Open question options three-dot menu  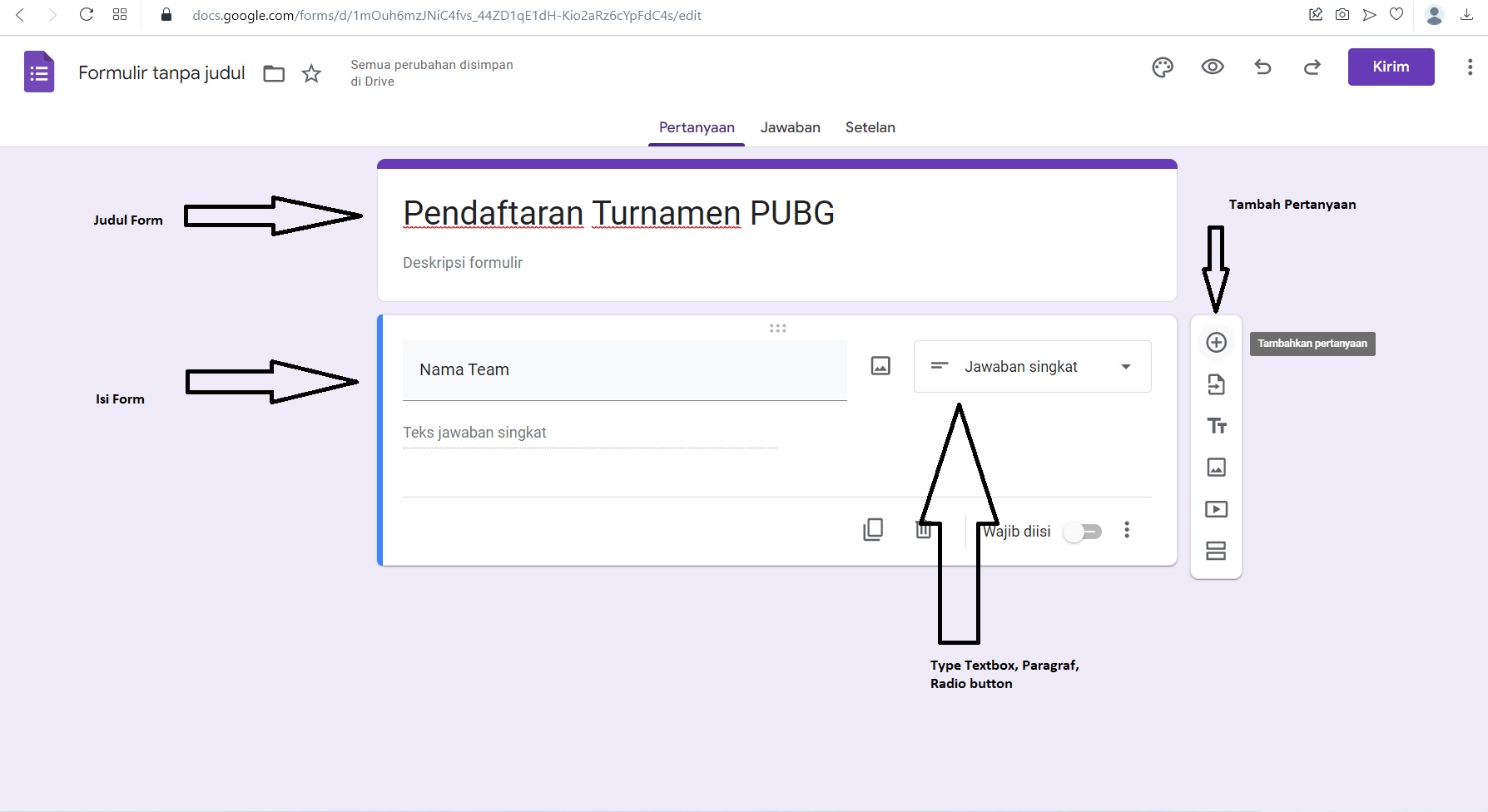pyautogui.click(x=1127, y=530)
